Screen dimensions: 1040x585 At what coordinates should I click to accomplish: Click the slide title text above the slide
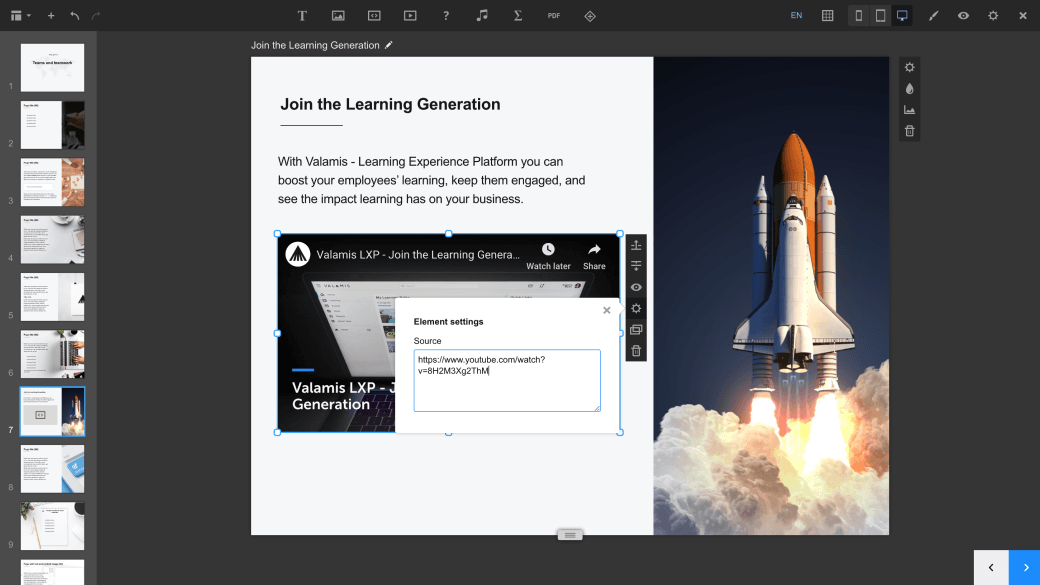315,45
